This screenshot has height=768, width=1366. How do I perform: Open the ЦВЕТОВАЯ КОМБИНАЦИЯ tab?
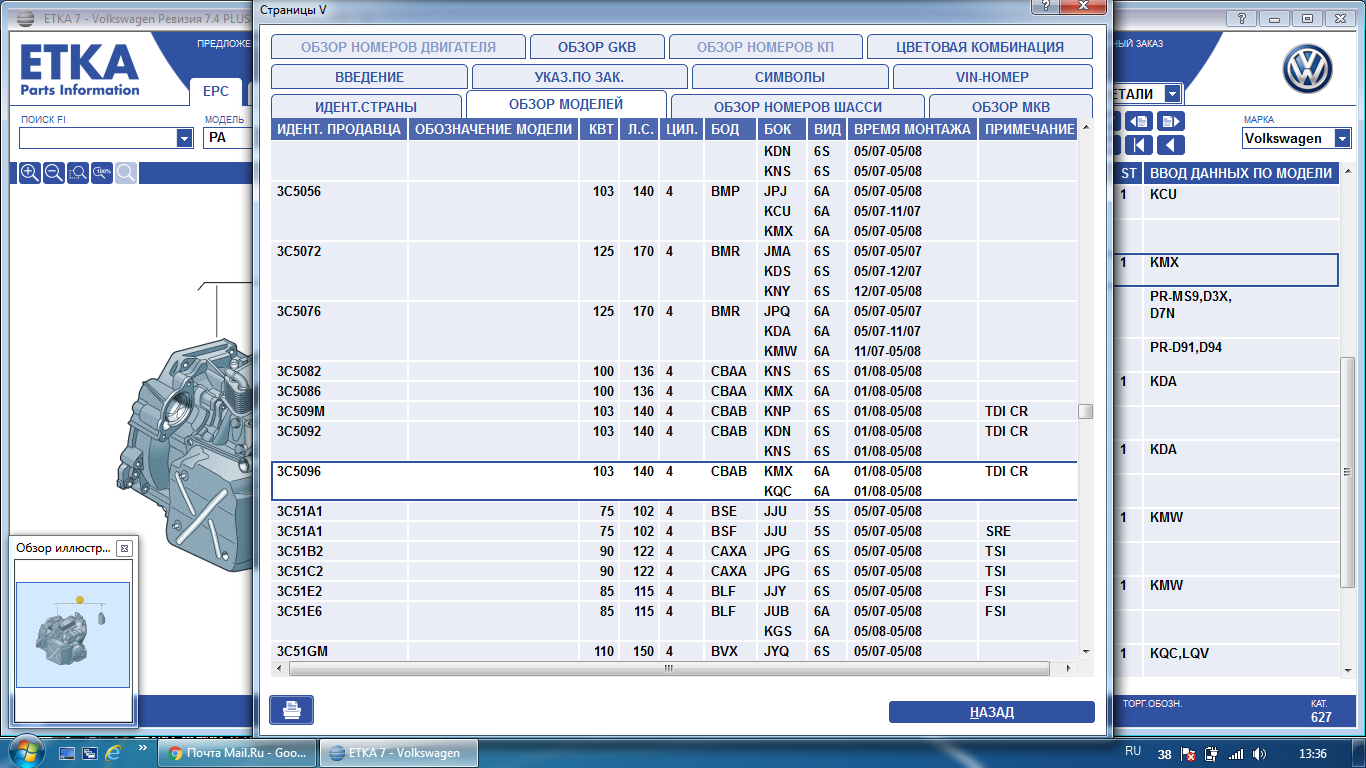[x=979, y=47]
